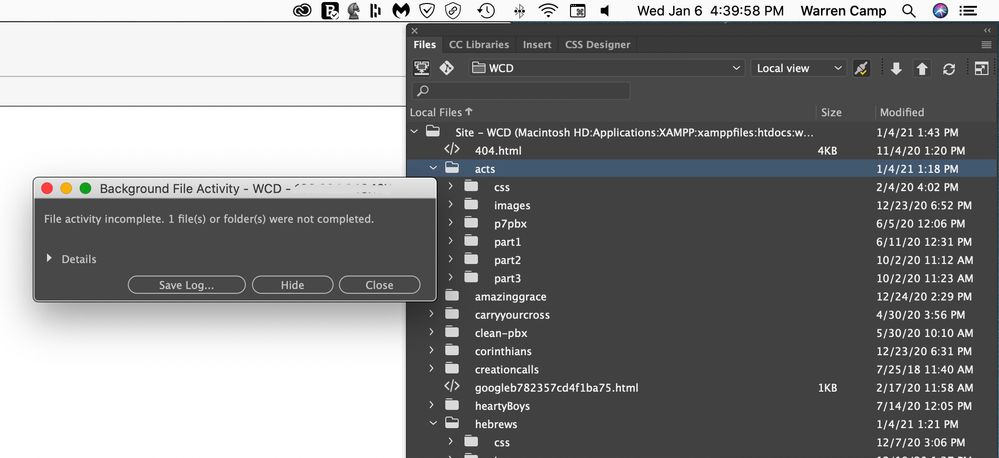Open the Git repository icon in Files panel

(447, 68)
